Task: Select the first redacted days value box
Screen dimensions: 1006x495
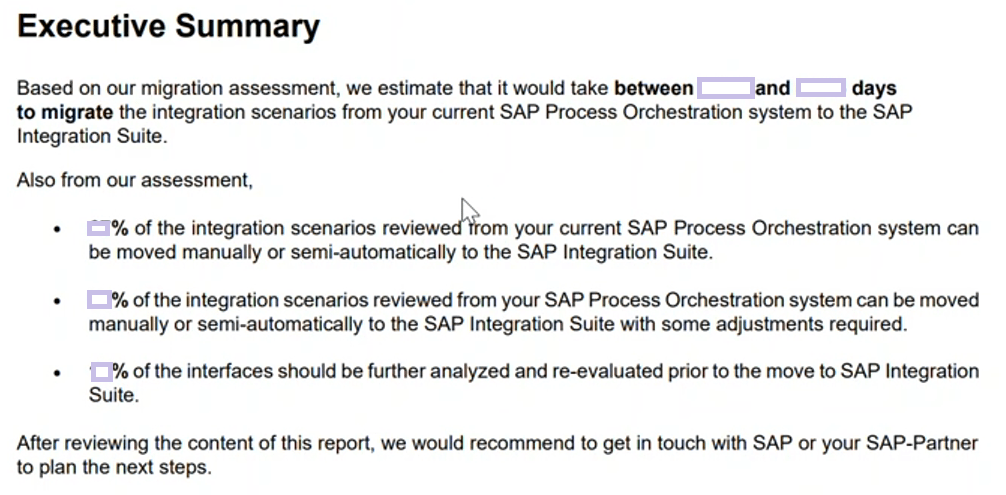Action: (726, 88)
